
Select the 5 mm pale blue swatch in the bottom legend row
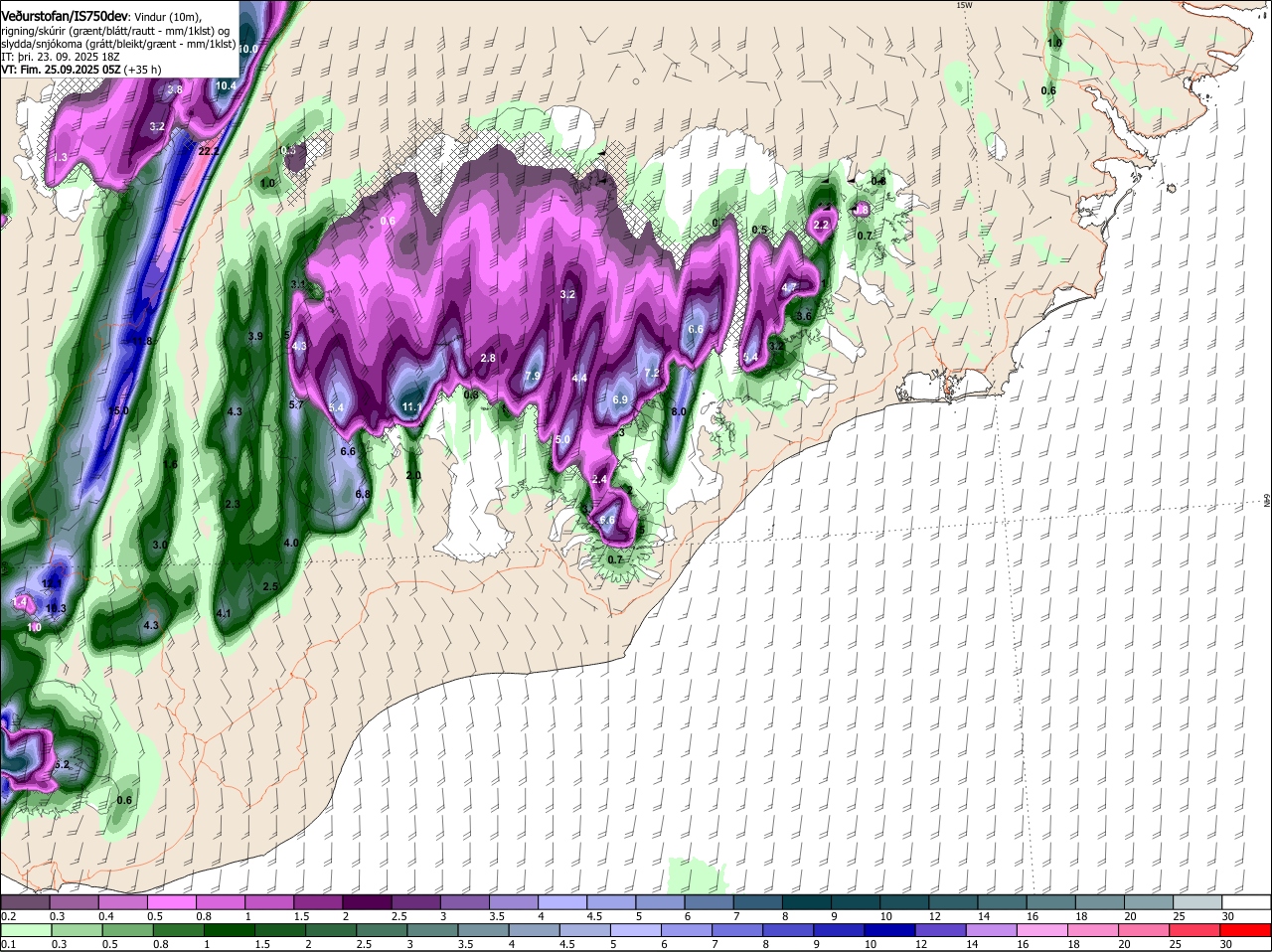click(x=636, y=930)
